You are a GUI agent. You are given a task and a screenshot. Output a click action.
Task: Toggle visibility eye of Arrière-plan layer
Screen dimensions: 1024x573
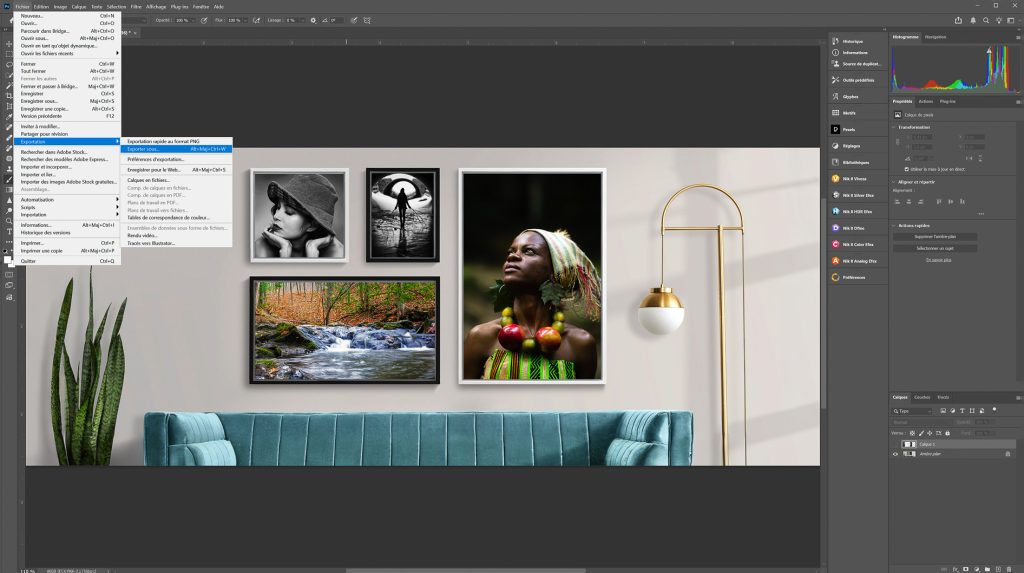pyautogui.click(x=895, y=454)
